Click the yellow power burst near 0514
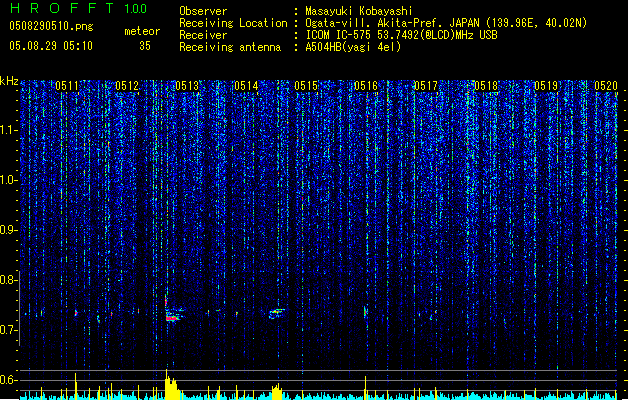The width and height of the screenshot is (629, 400). (277, 391)
